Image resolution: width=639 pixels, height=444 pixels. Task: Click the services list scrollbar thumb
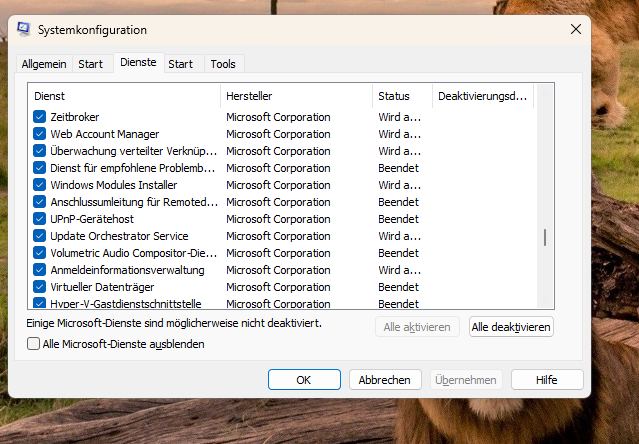(545, 237)
